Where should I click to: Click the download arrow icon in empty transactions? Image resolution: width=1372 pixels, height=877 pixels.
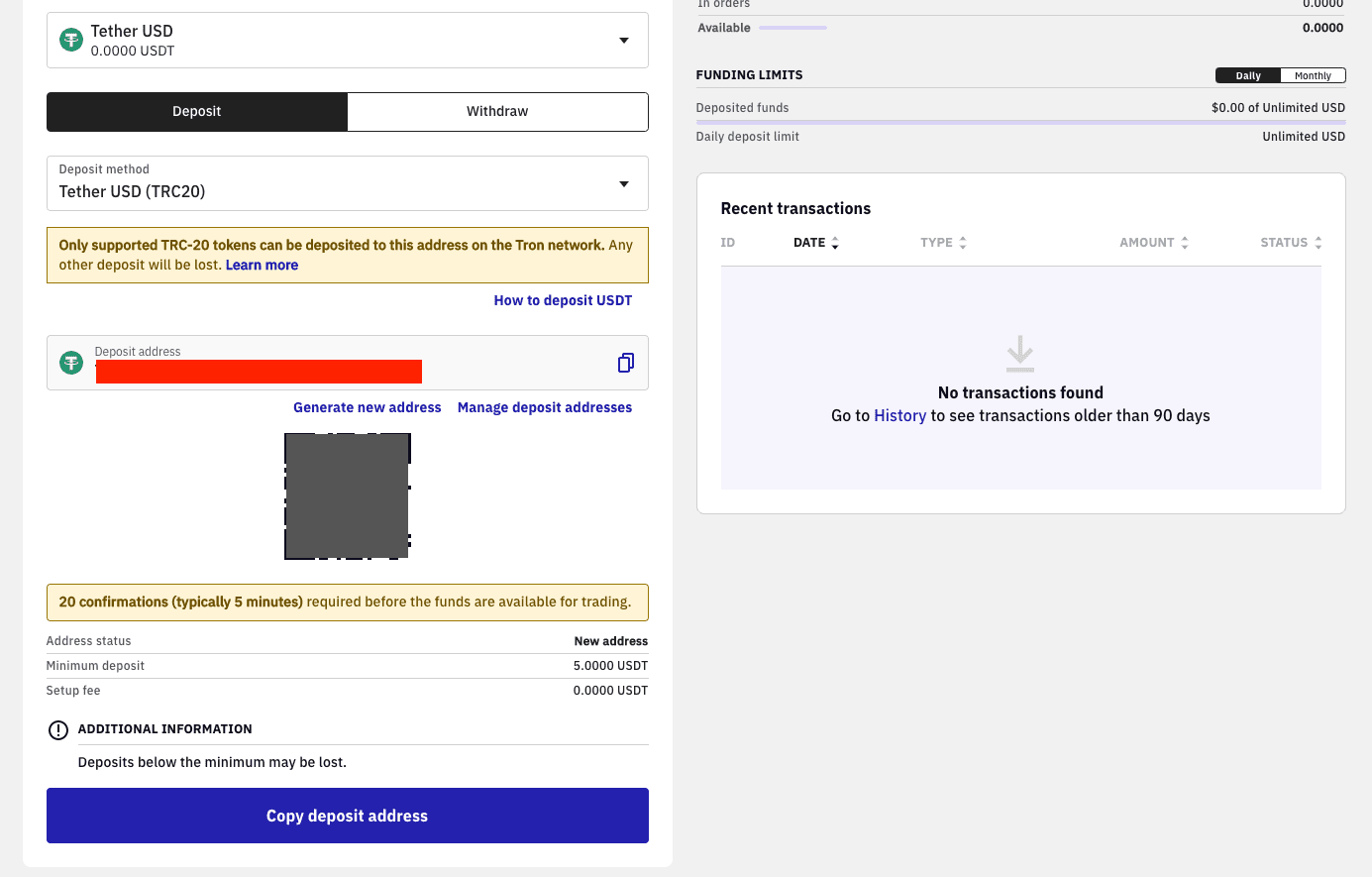coord(1020,354)
